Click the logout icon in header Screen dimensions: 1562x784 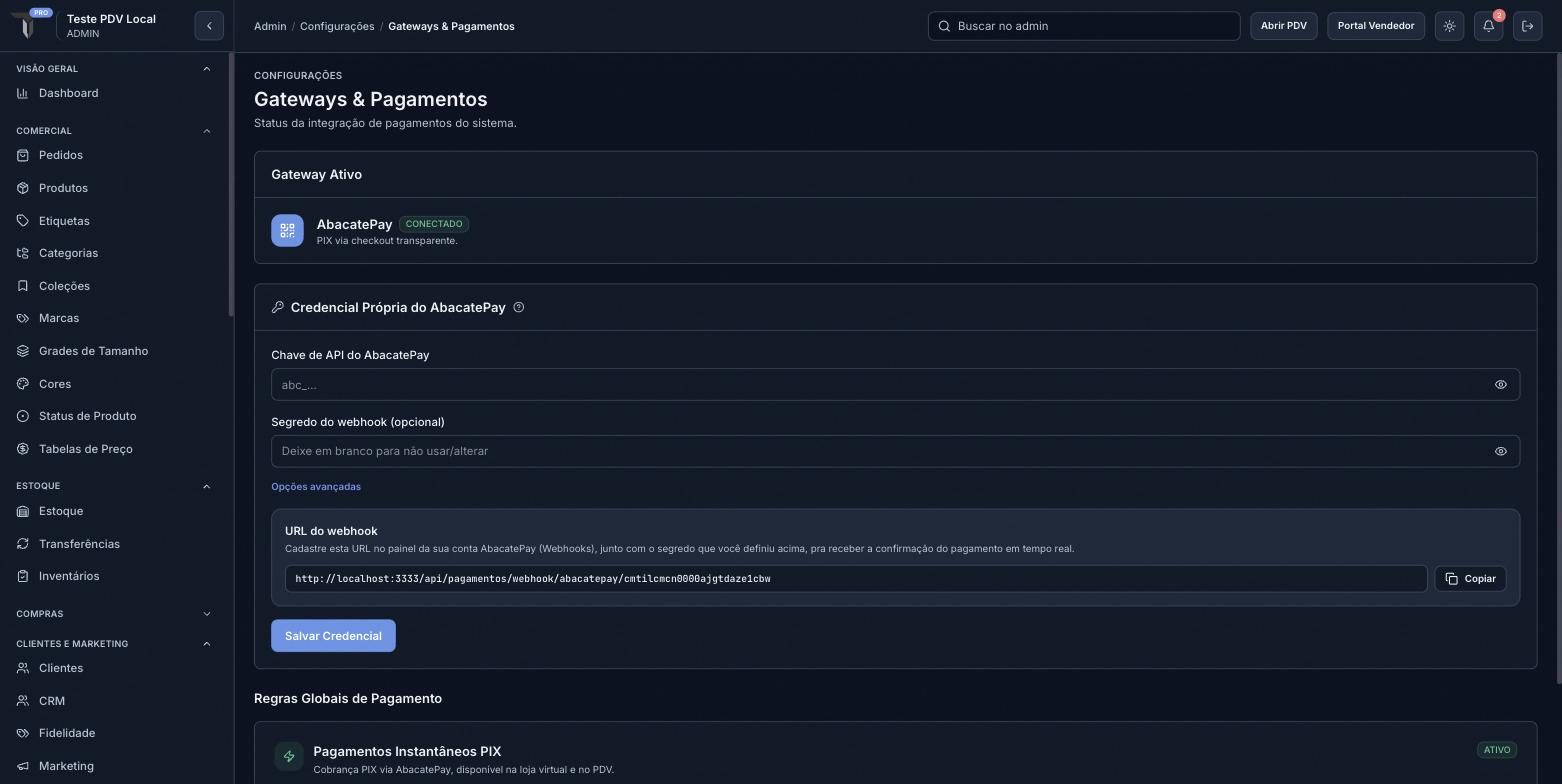1528,26
